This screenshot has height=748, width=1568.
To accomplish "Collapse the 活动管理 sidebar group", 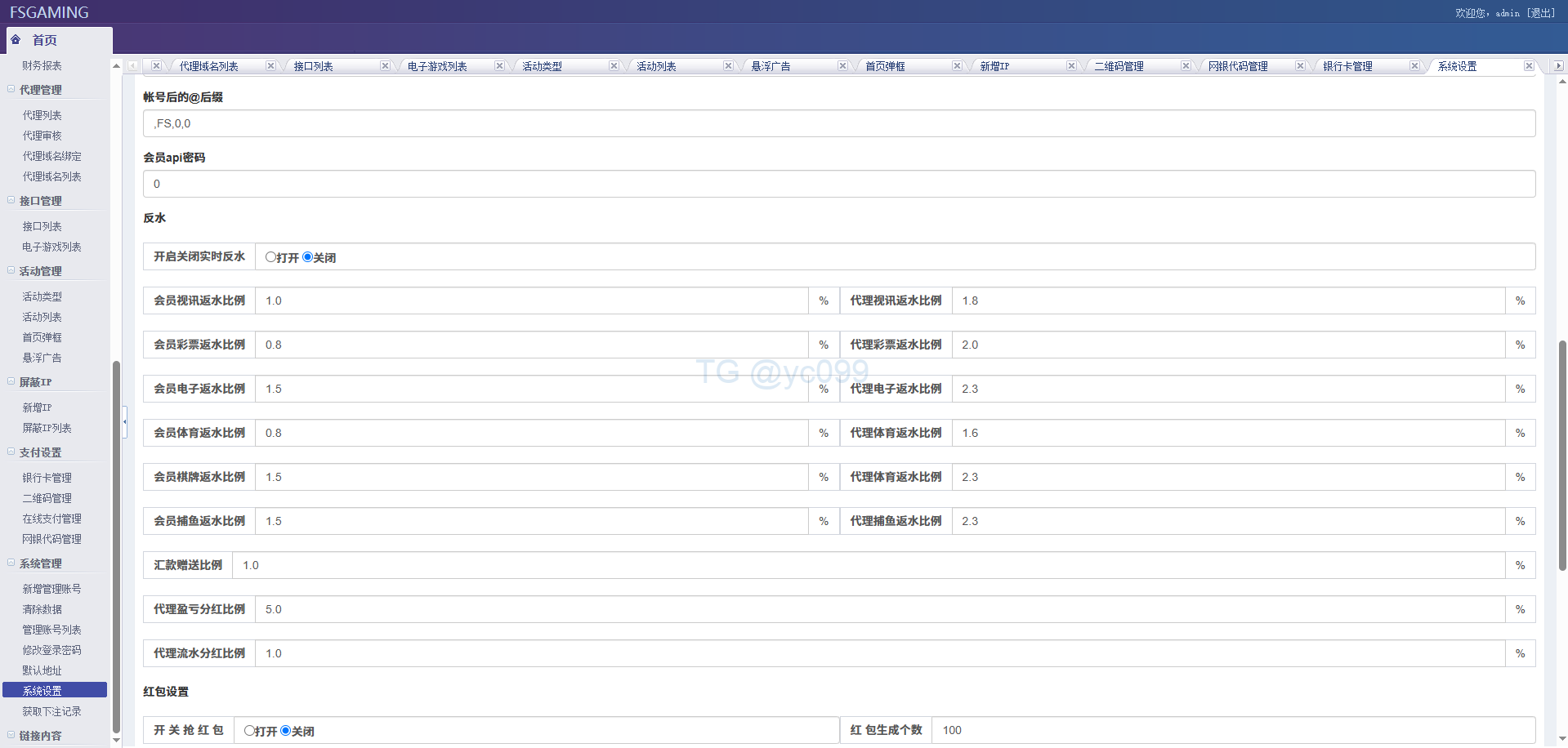I will click(x=11, y=270).
